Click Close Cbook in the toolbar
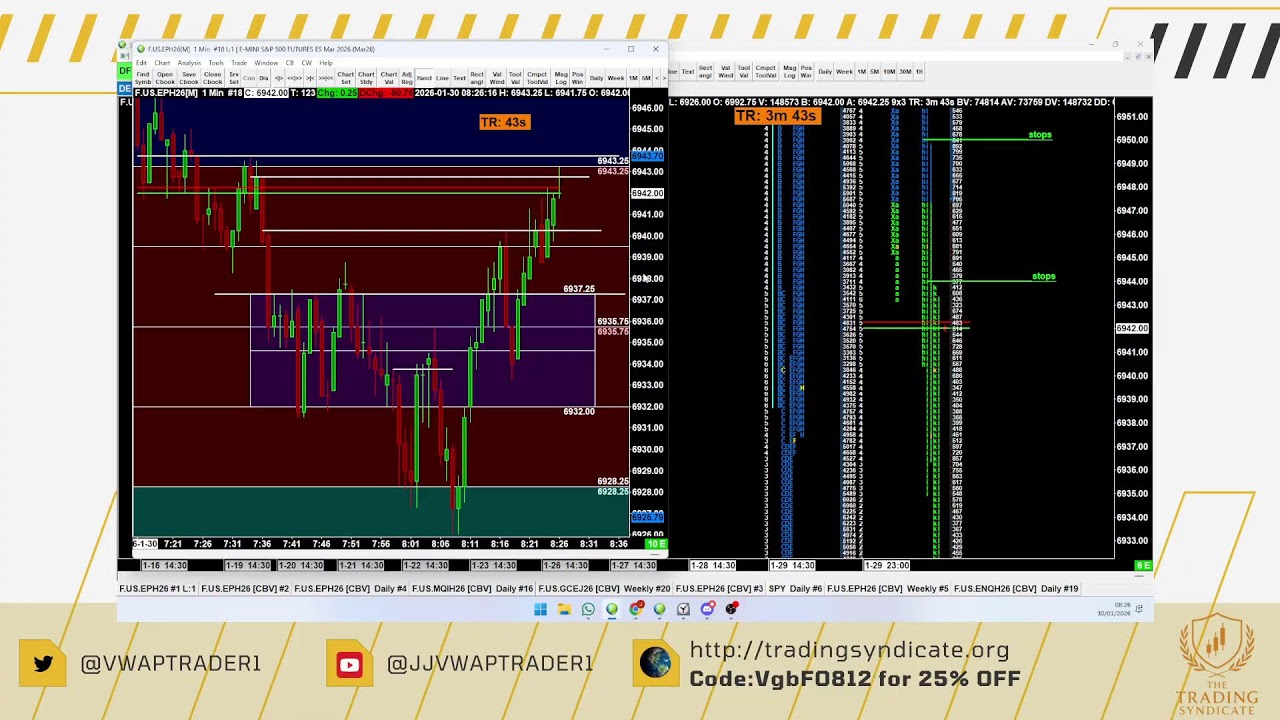The width and height of the screenshot is (1280, 720). click(212, 77)
